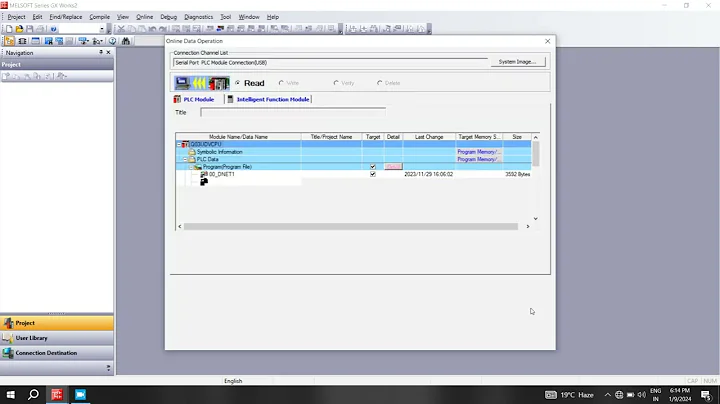Viewport: 720px width, 404px height.
Task: Click the 00_DNET1 program file icon
Action: click(x=204, y=174)
